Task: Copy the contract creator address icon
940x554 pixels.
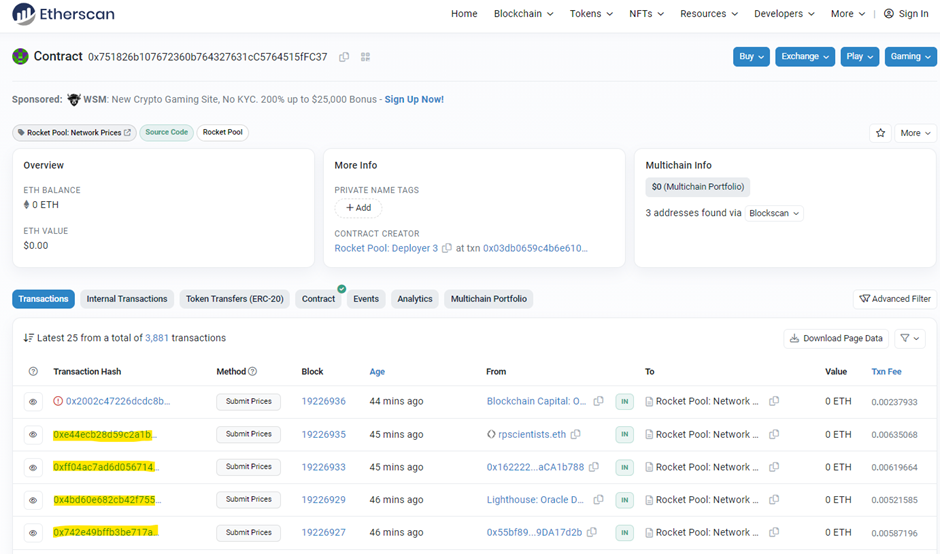Action: tap(447, 248)
